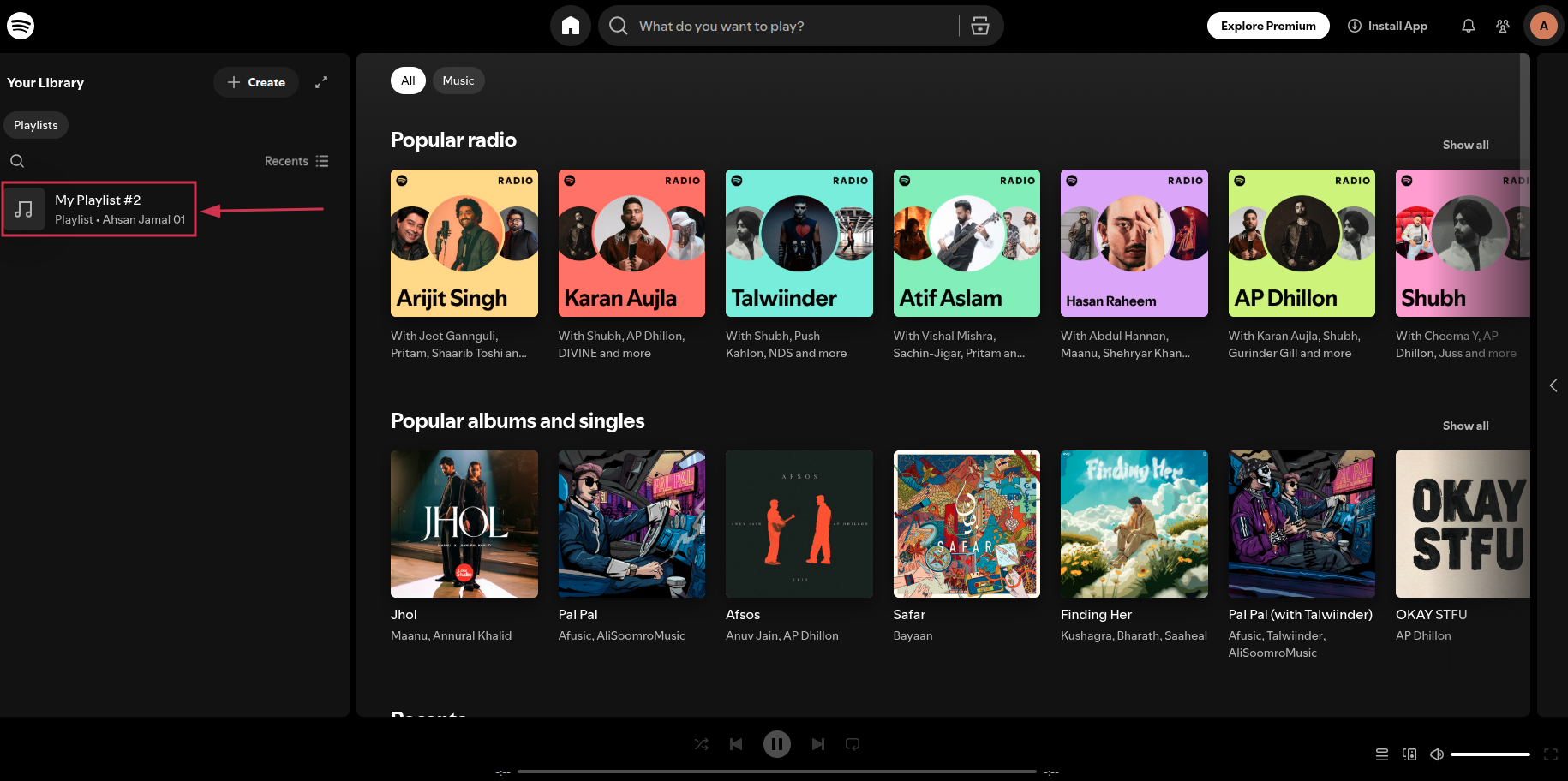This screenshot has height=781, width=1568.
Task: Click Popular albums and singles heading
Action: pos(518,421)
